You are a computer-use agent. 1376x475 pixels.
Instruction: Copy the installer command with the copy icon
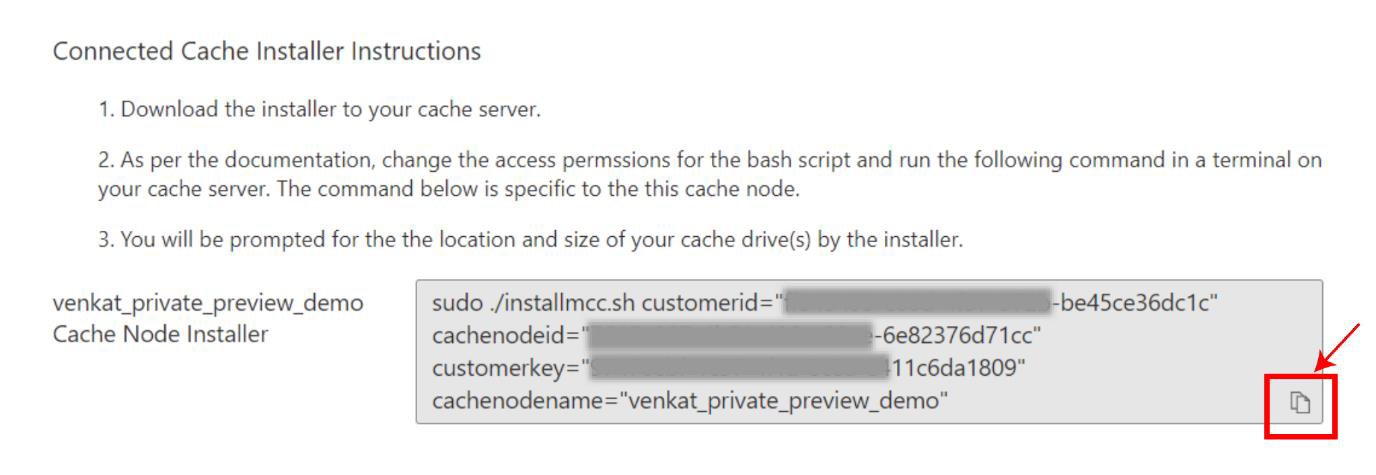tap(1299, 402)
